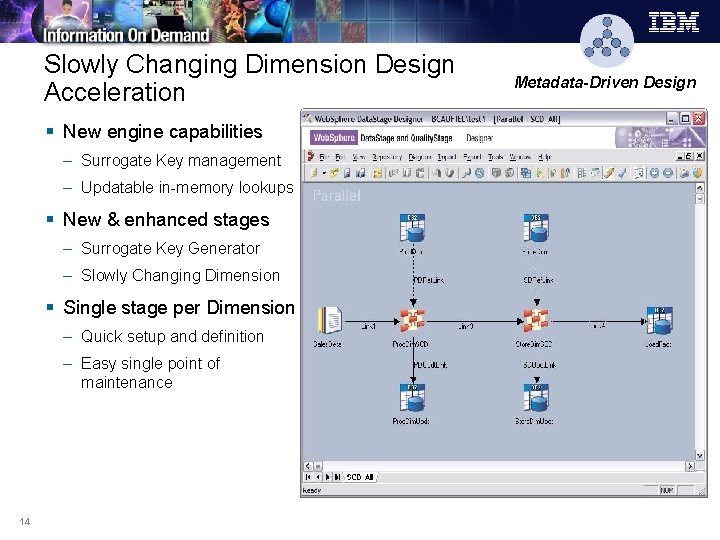Click the first-tab navigation arrow
Image resolution: width=720 pixels, height=540 pixels.
click(308, 477)
